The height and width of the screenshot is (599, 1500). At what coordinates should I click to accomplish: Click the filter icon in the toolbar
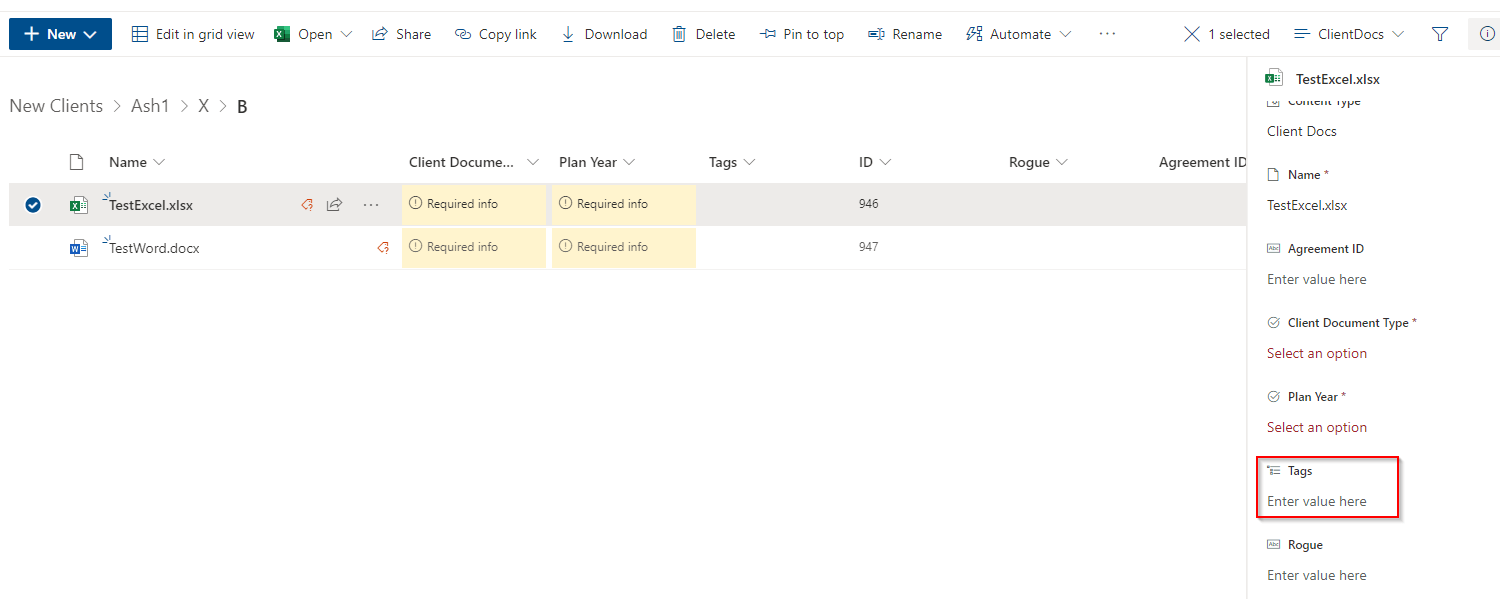point(1440,33)
